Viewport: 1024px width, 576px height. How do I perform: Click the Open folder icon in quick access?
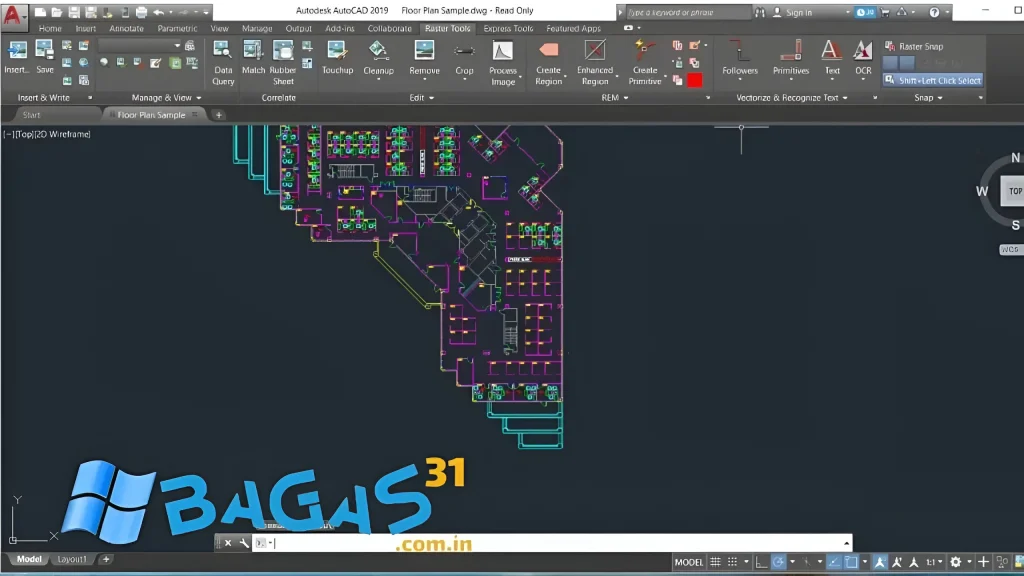[57, 12]
